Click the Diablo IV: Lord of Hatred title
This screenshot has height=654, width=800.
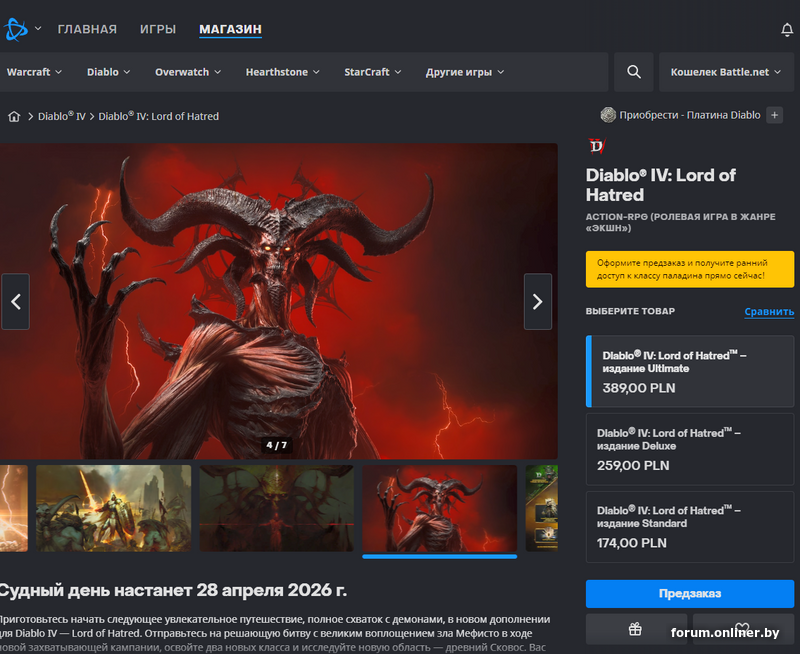pyautogui.click(x=660, y=185)
